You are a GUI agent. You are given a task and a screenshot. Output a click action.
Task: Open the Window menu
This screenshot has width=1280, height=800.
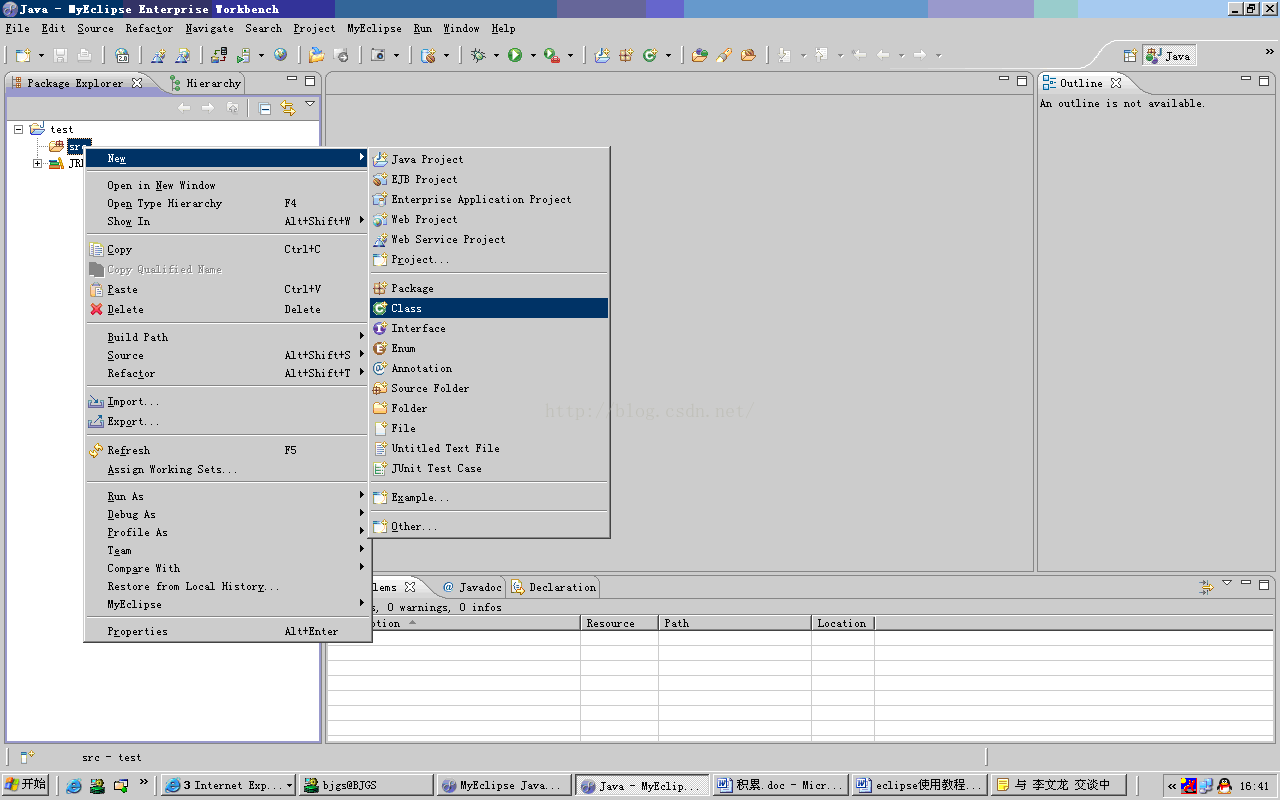point(461,29)
